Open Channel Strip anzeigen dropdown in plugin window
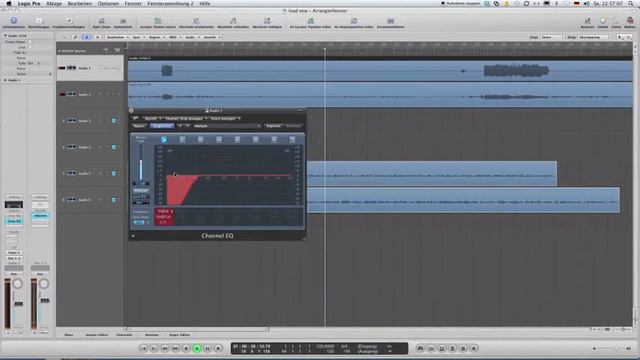The height and width of the screenshot is (360, 640). point(185,118)
